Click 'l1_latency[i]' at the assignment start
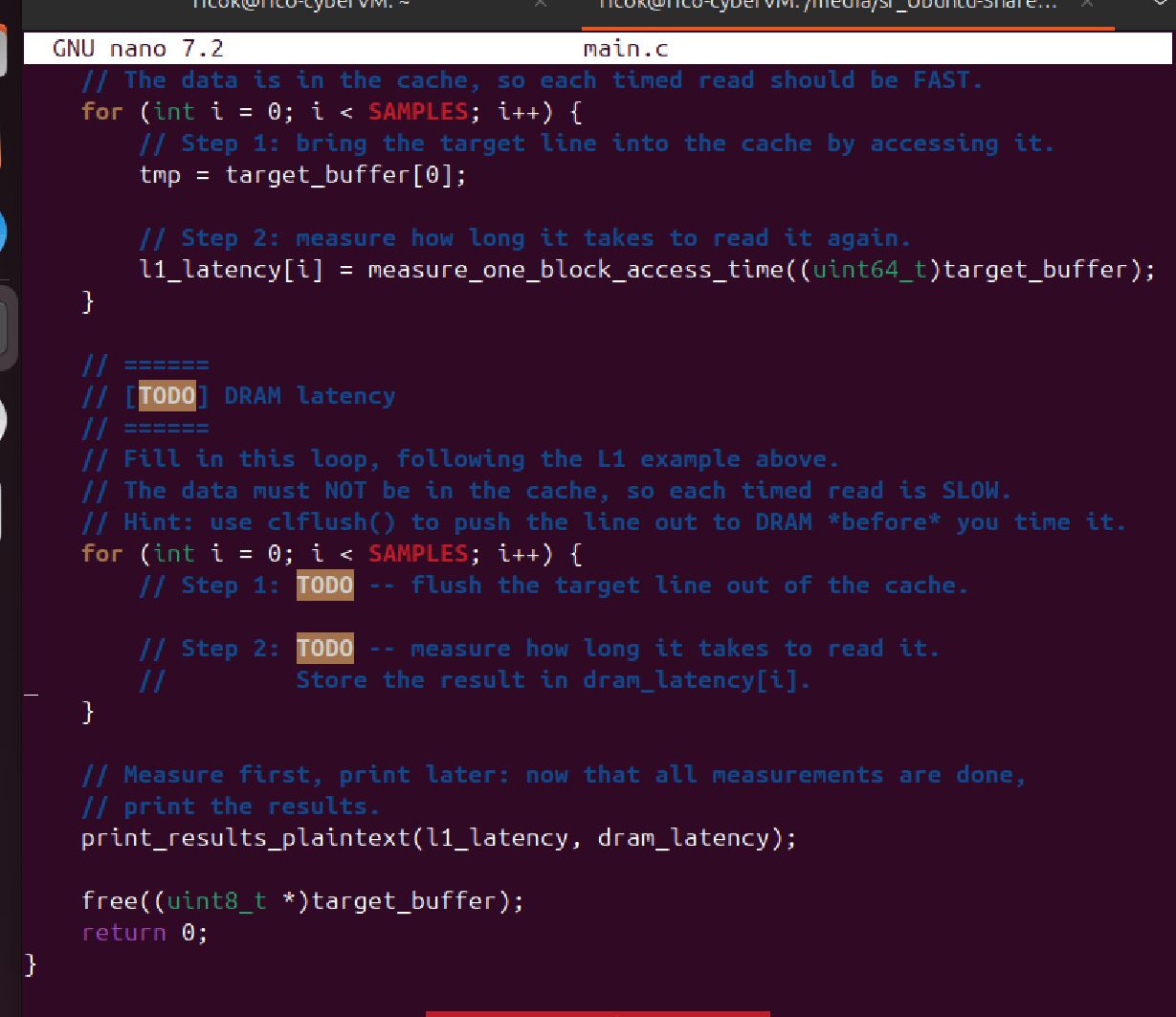This screenshot has height=1017, width=1176. [x=231, y=270]
